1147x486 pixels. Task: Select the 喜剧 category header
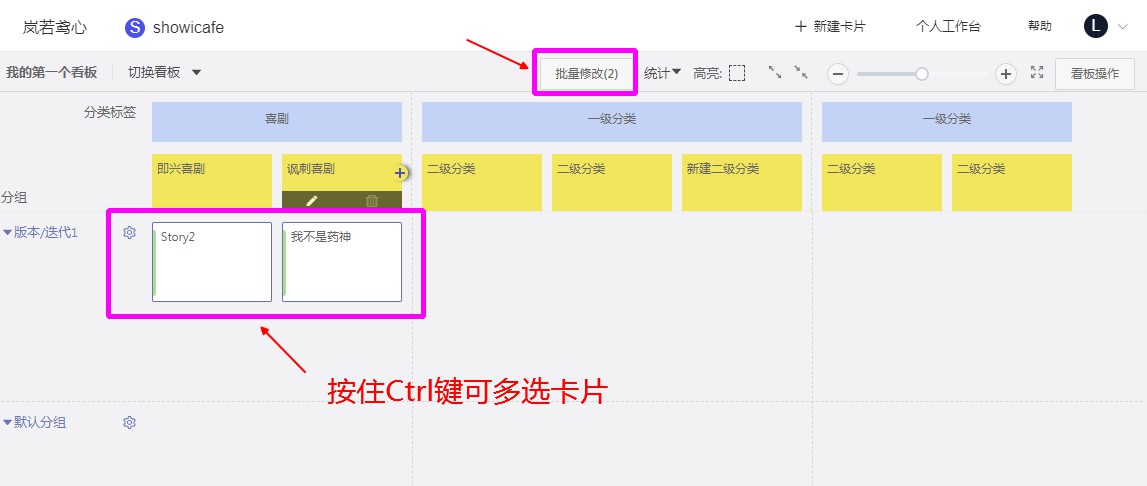277,122
